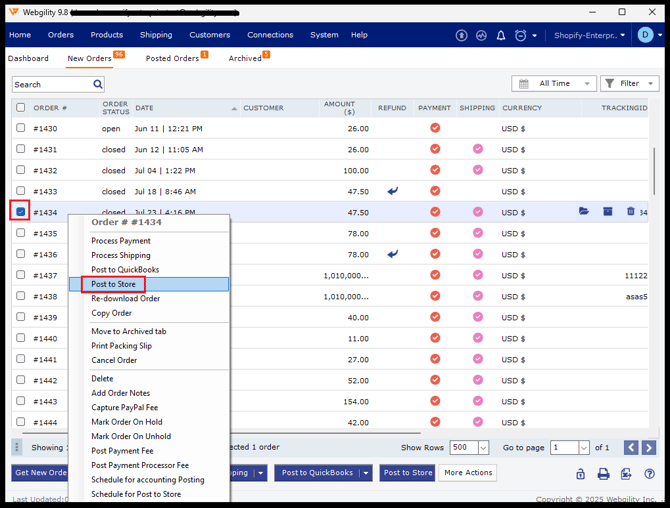Toggle the select-all checkbox in table header
This screenshot has height=508, width=670.
20,108
